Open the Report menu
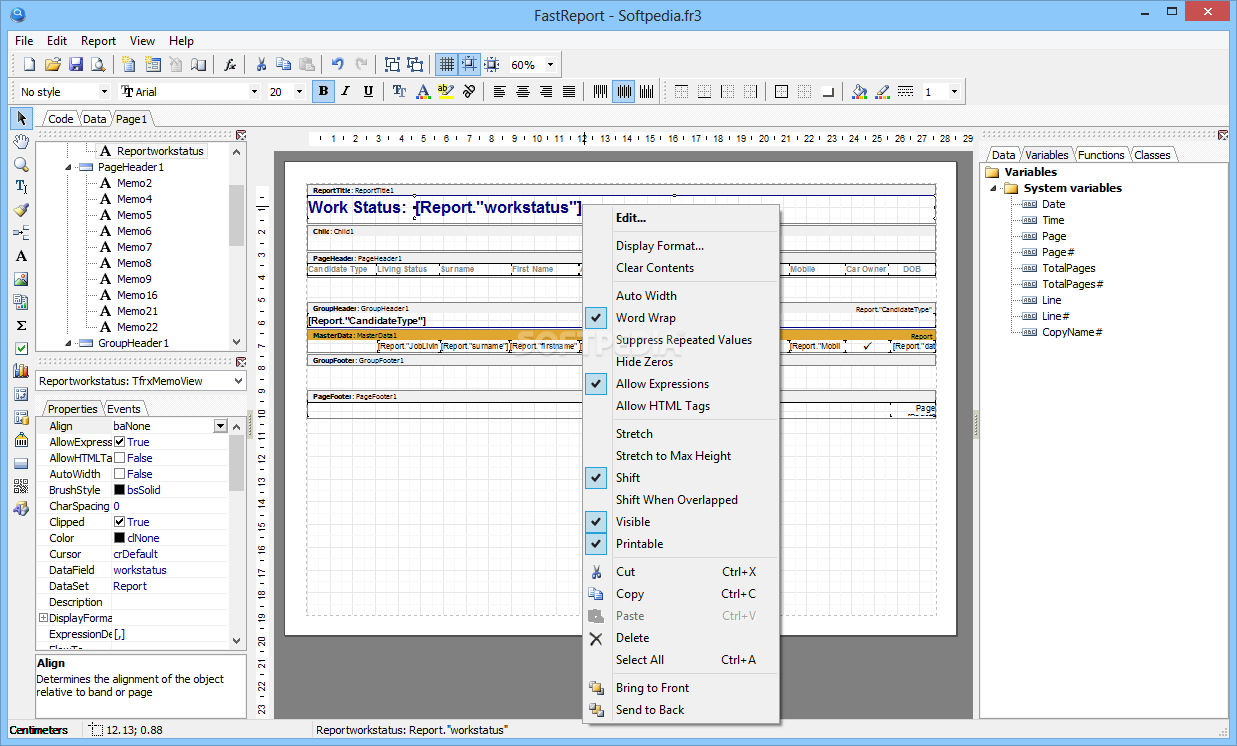This screenshot has width=1237, height=746. click(98, 41)
